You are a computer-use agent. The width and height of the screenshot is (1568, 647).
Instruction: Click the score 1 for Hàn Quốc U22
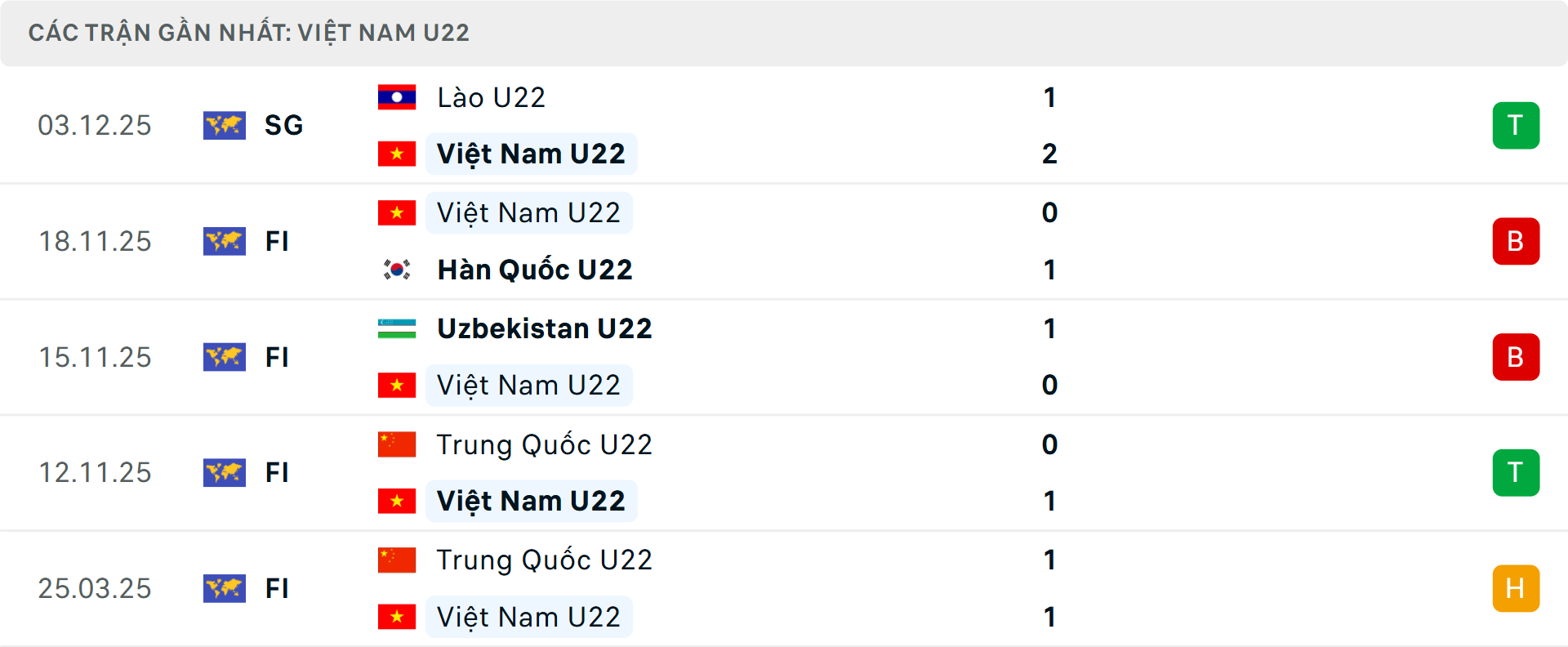tap(1049, 270)
